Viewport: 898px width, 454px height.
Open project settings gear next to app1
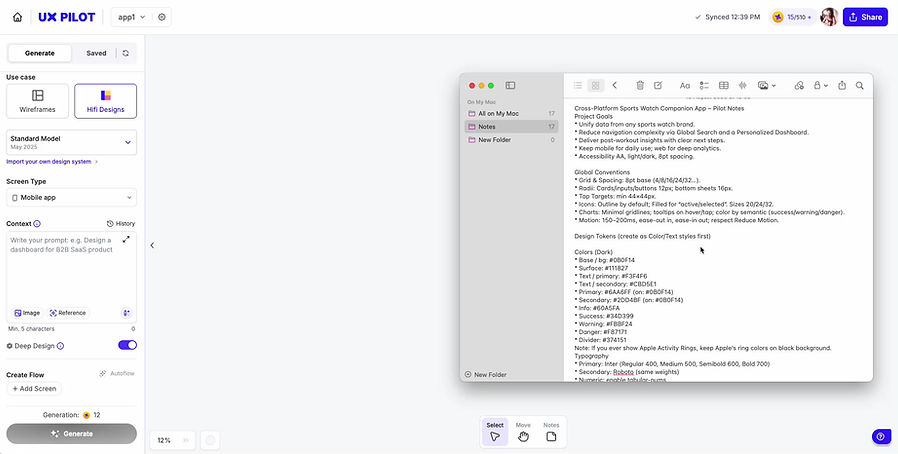[x=162, y=17]
